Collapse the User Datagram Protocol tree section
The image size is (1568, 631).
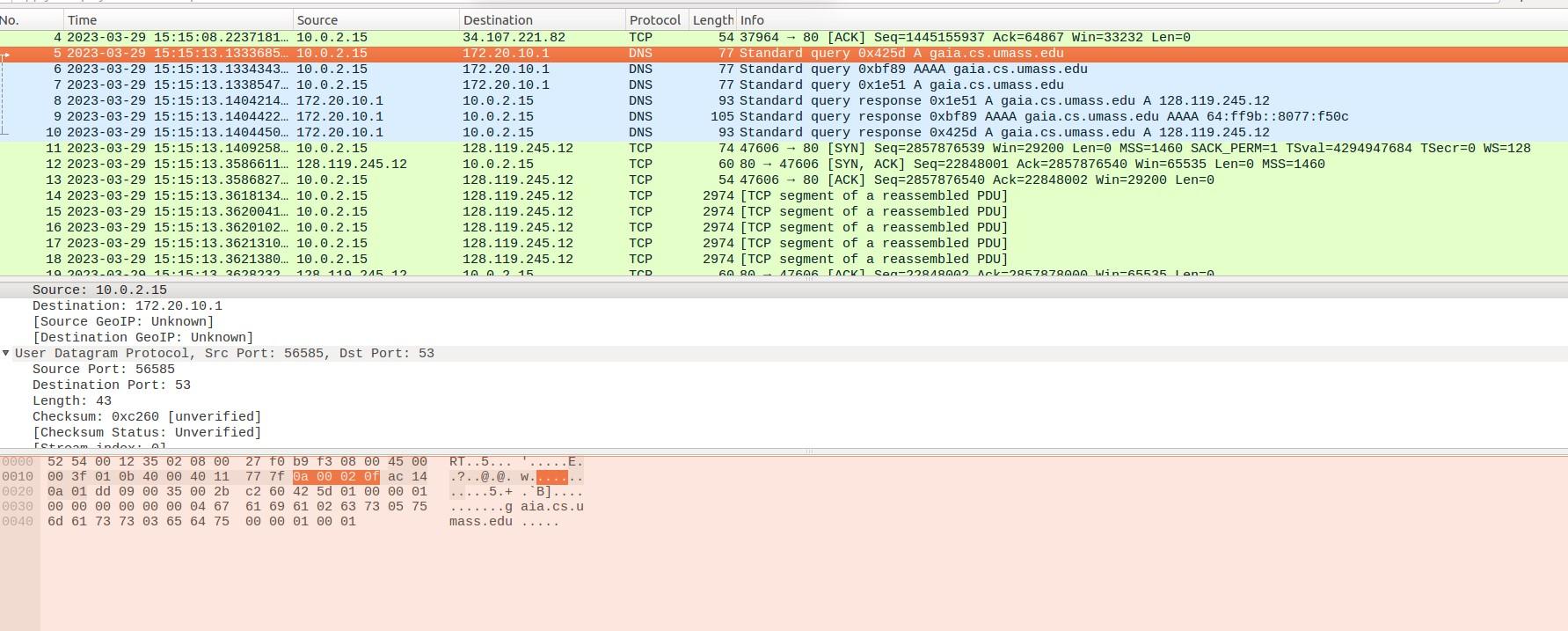[x=6, y=353]
